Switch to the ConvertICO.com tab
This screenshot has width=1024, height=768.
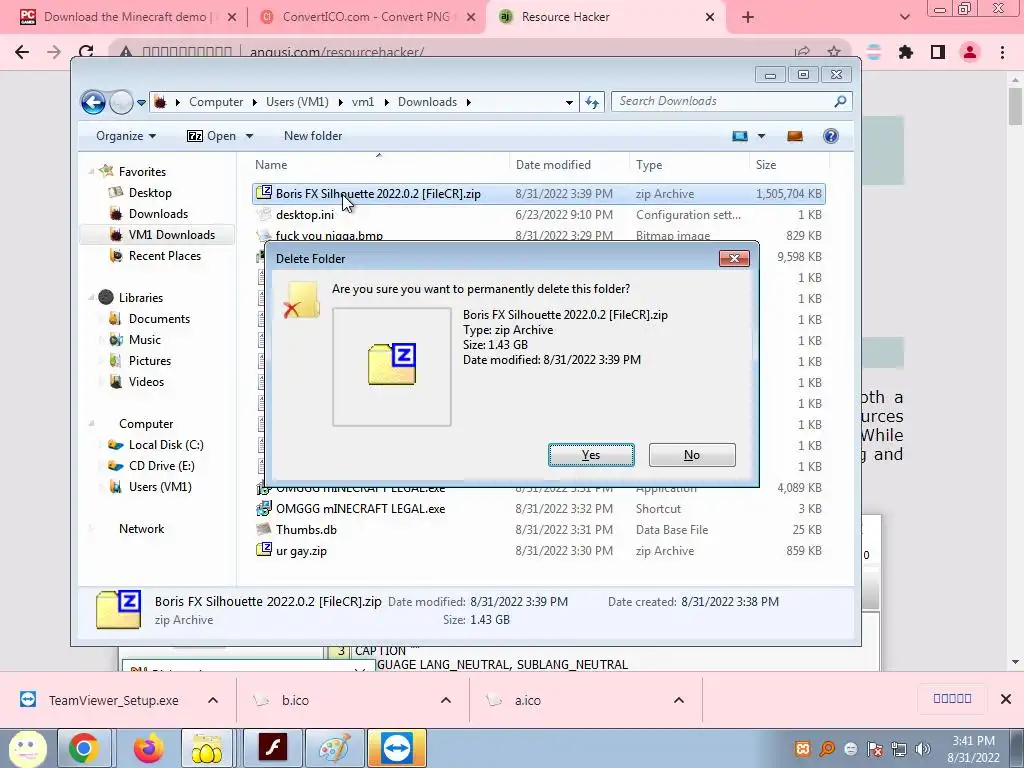point(366,17)
